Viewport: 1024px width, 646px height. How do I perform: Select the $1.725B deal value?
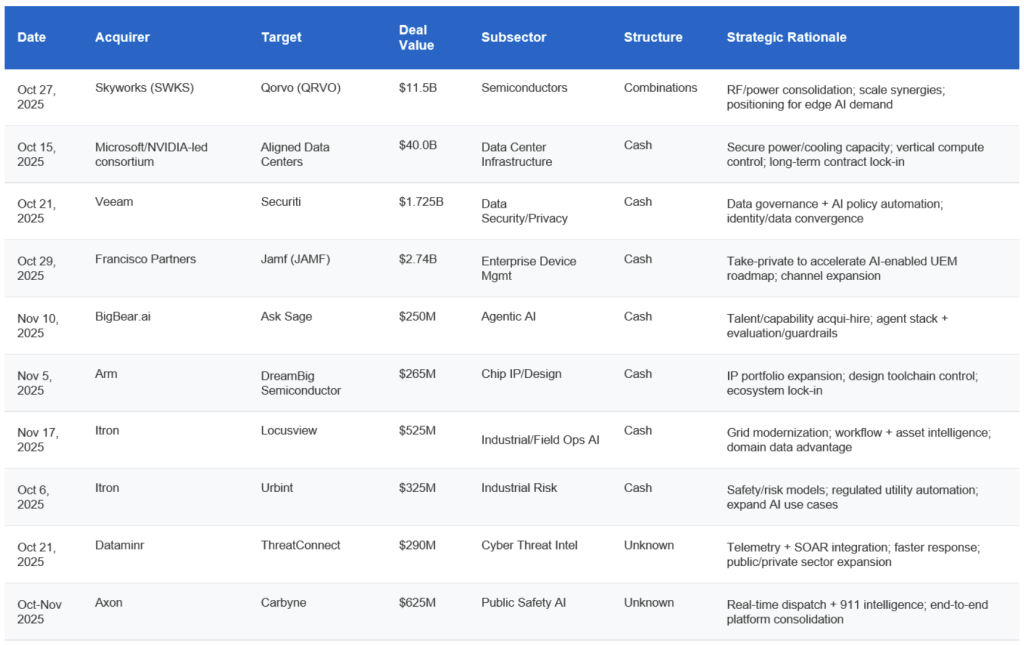point(421,202)
